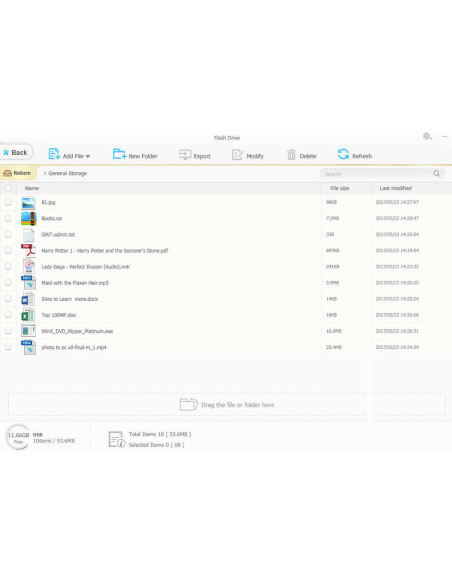Check the box for Books.rar
Screen dimensions: 452x584
(8, 218)
